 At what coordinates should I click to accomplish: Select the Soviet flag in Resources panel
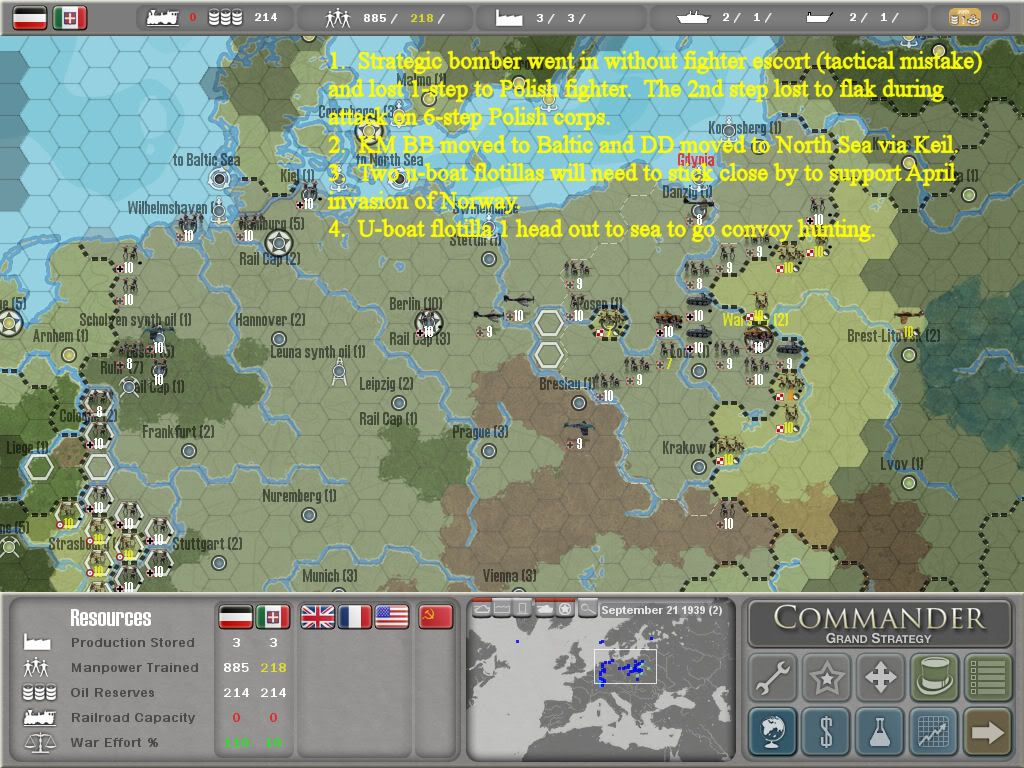click(436, 617)
